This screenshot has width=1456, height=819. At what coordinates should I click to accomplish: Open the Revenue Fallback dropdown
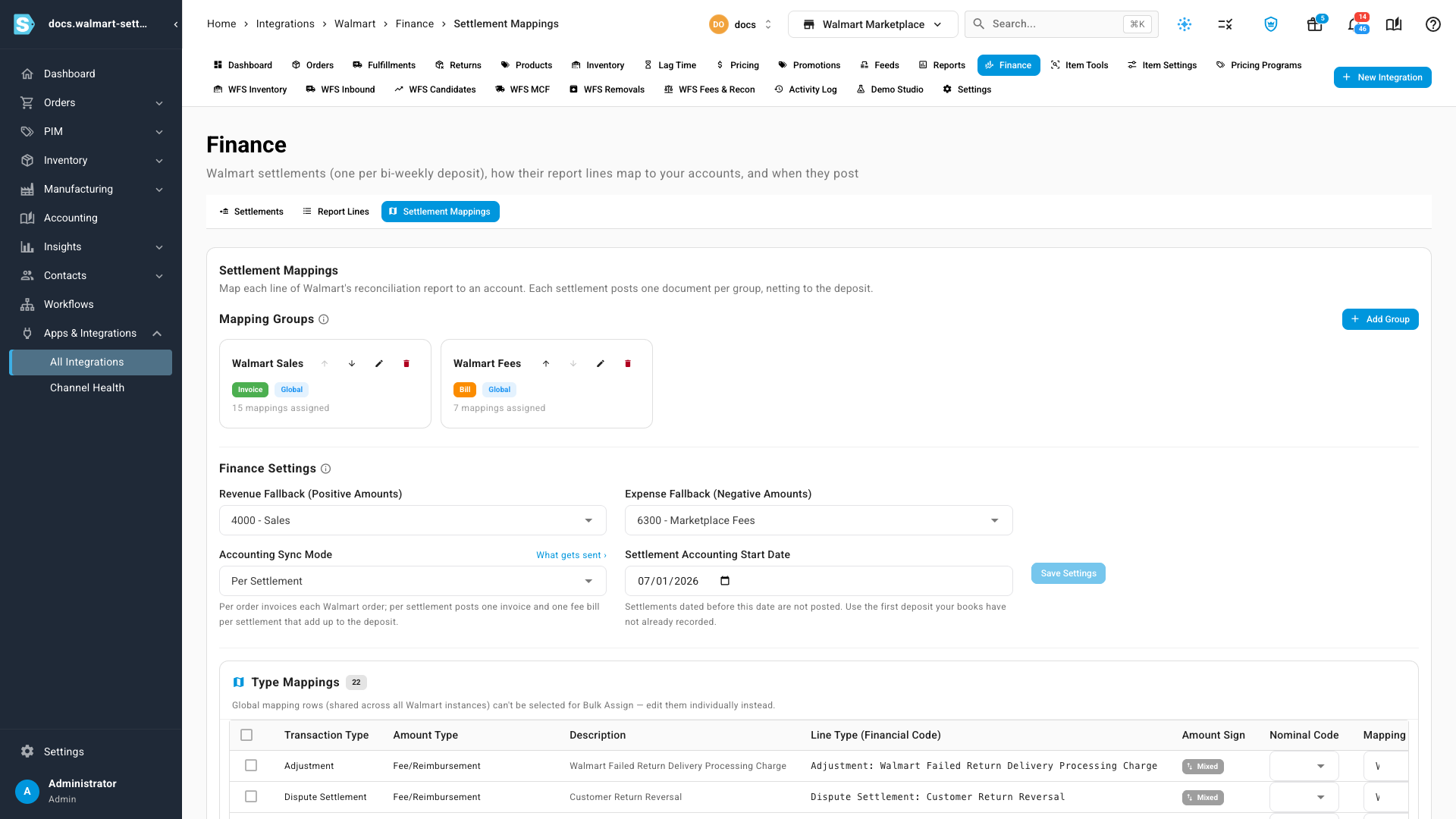point(413,520)
